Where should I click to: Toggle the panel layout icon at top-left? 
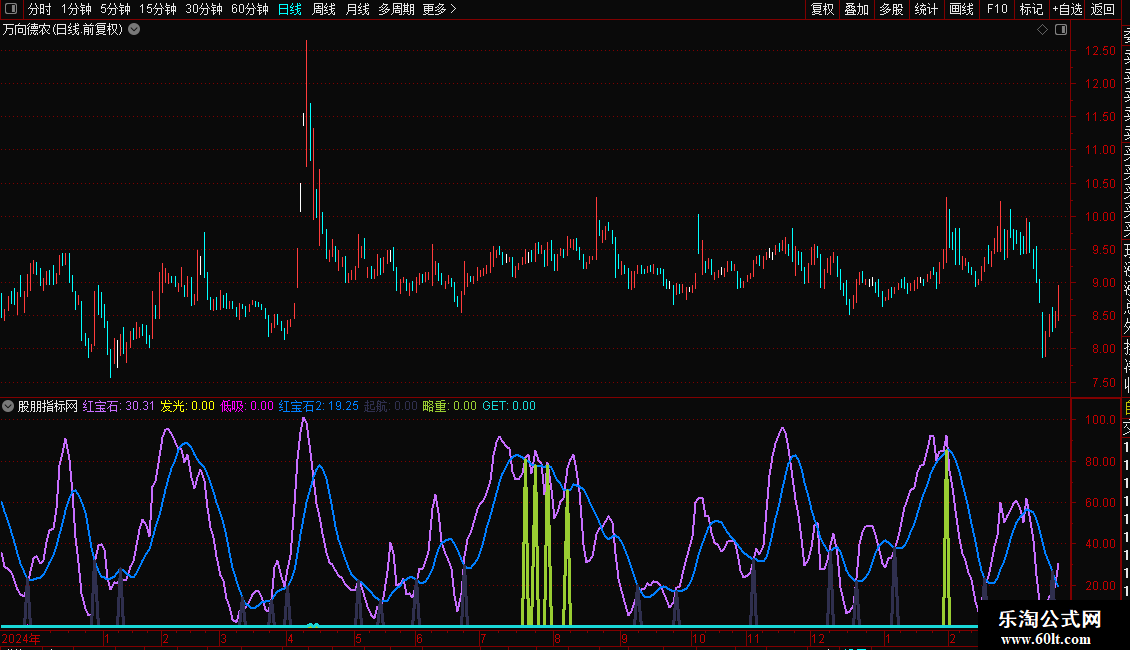(x=11, y=9)
